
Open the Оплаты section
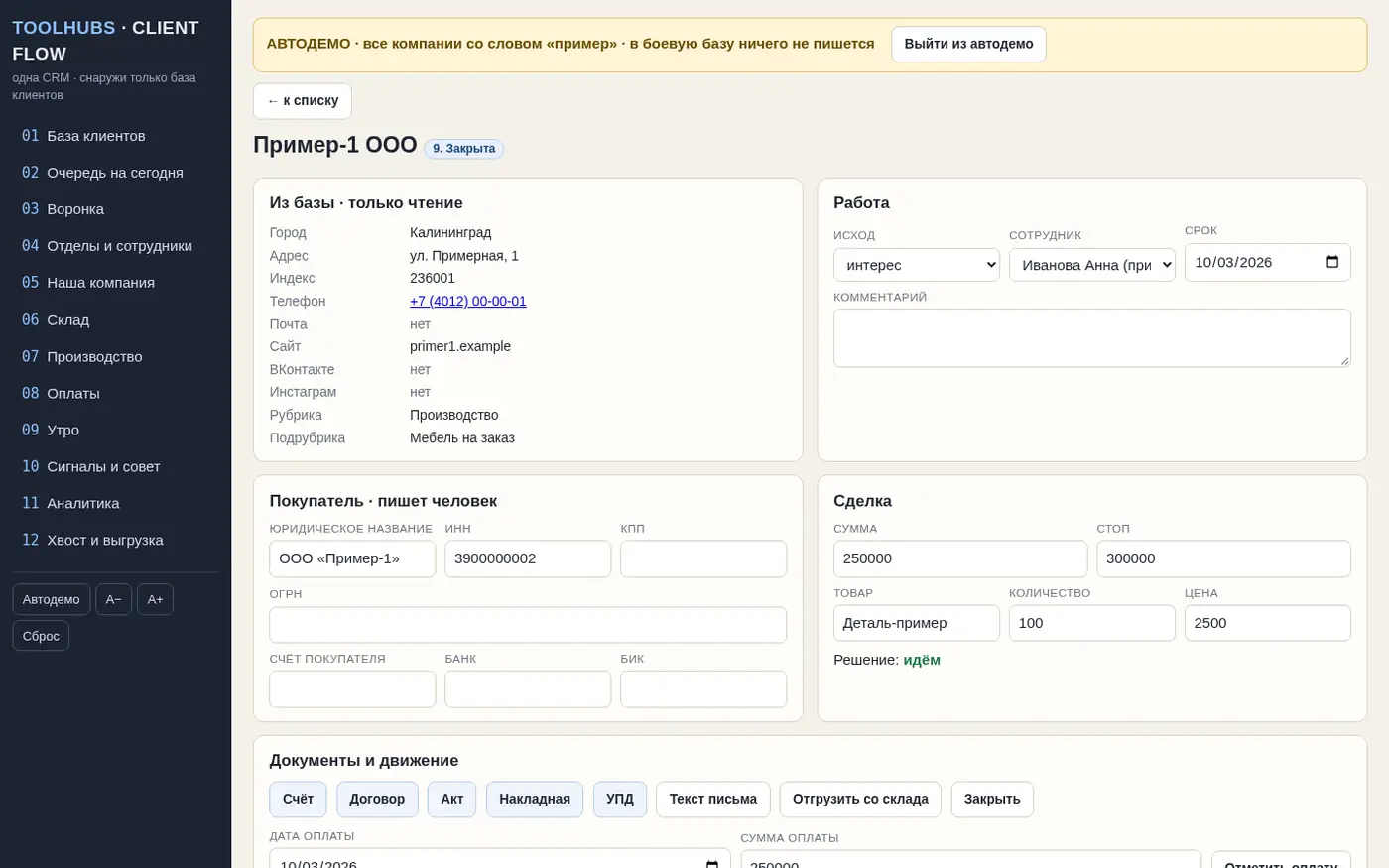[115, 393]
